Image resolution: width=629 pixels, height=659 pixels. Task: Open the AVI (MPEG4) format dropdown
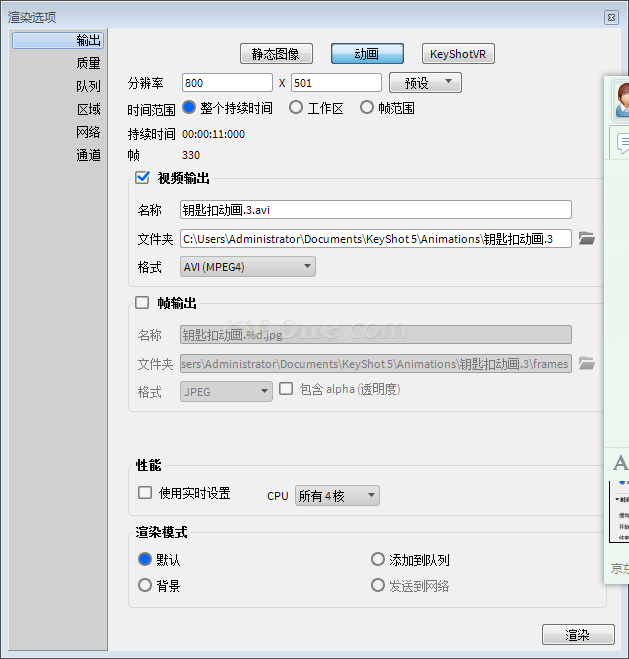pos(247,267)
